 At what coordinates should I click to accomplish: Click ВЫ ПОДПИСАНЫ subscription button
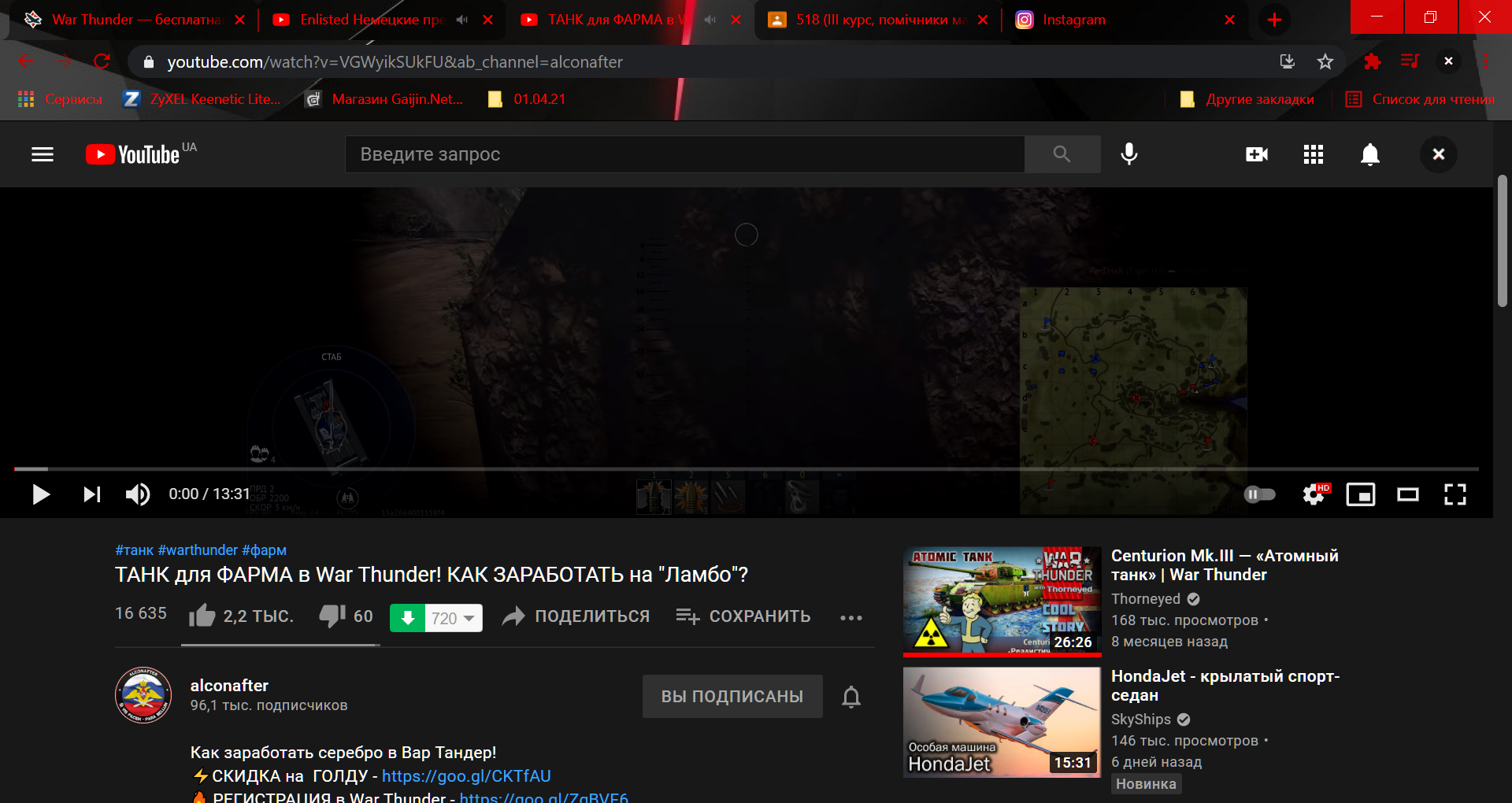click(x=732, y=696)
